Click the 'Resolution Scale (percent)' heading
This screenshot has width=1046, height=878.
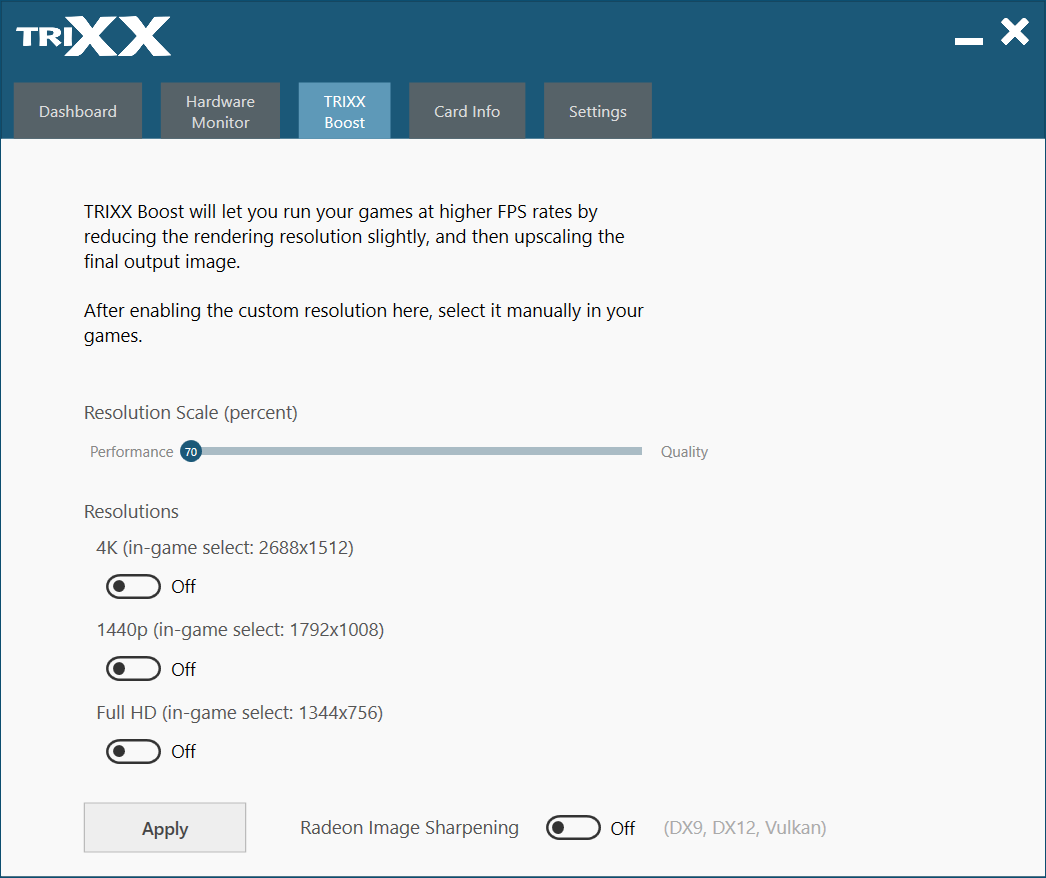[x=191, y=412]
